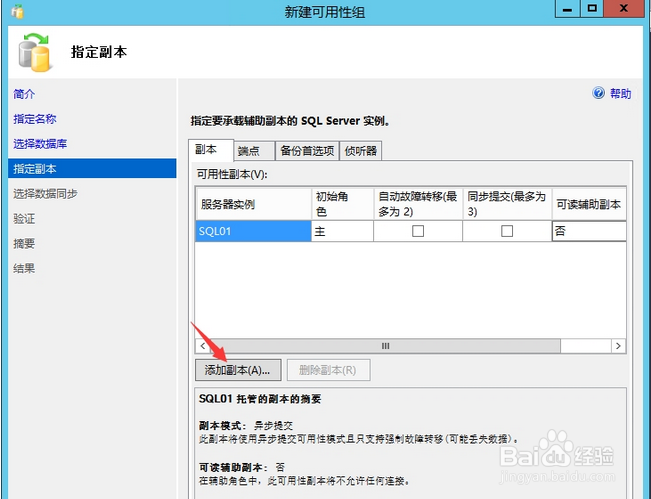Click the 服务器实例 column header

(x=254, y=204)
